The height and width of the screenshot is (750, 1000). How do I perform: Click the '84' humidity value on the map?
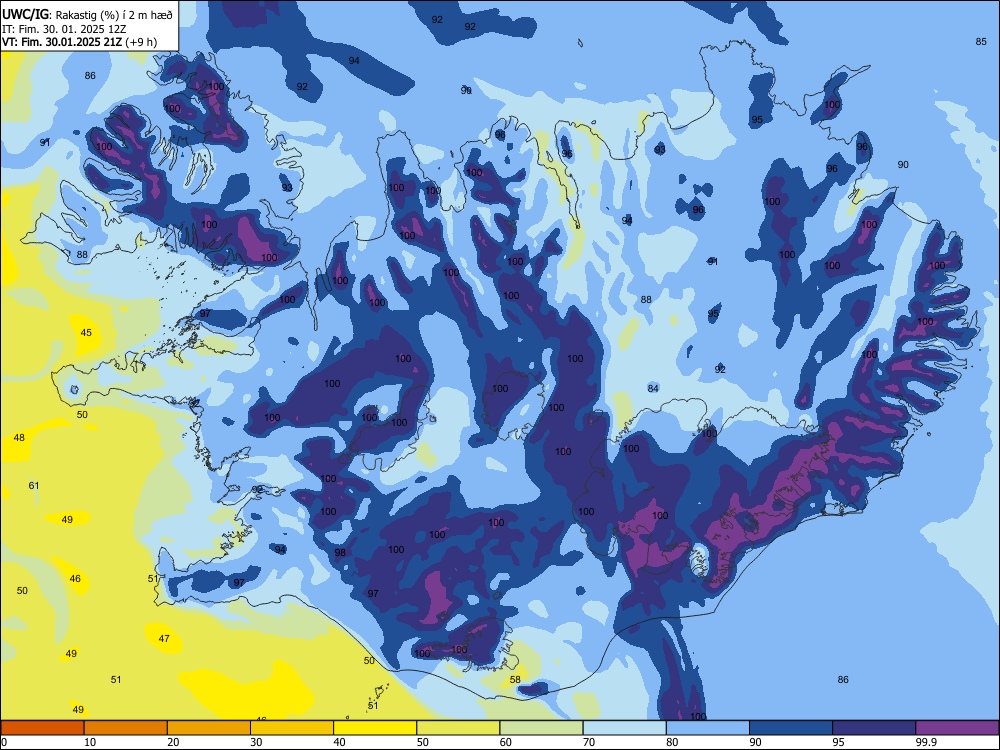[x=653, y=388]
